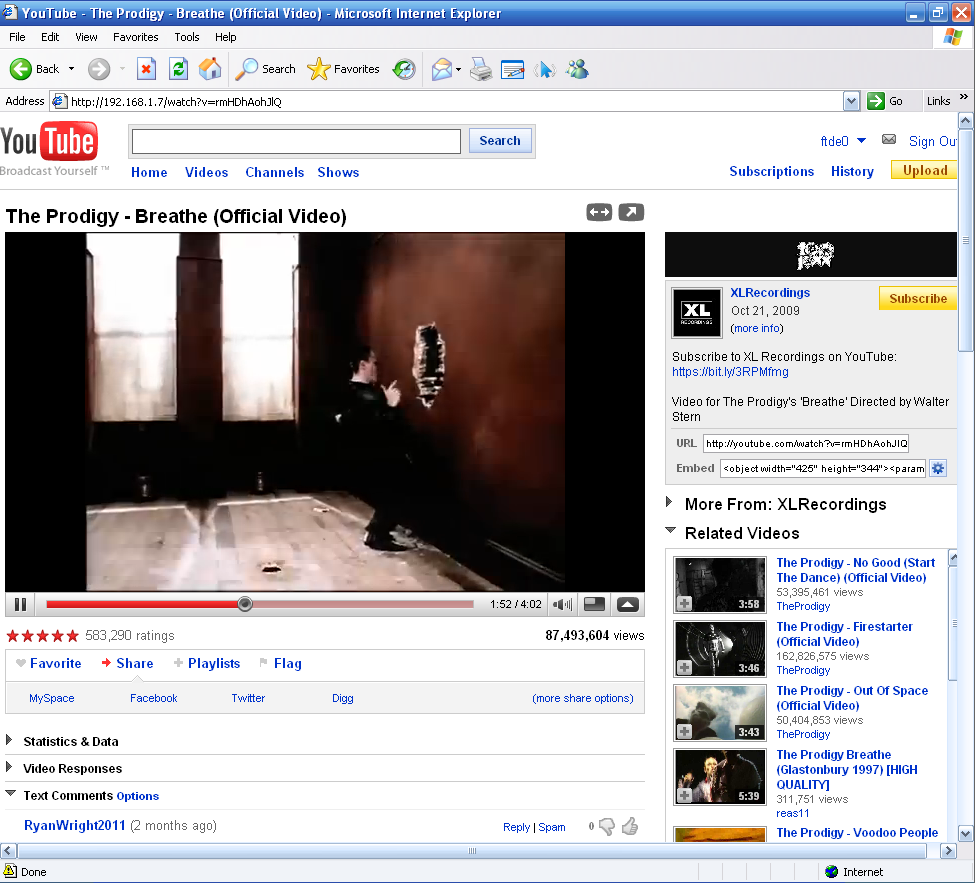Open the Address bar dropdown

(851, 101)
